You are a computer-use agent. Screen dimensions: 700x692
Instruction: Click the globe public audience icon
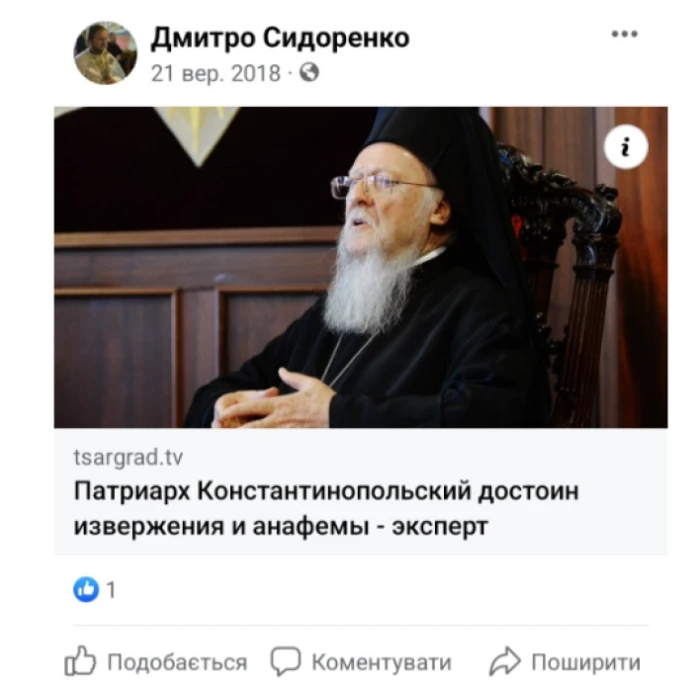point(309,72)
